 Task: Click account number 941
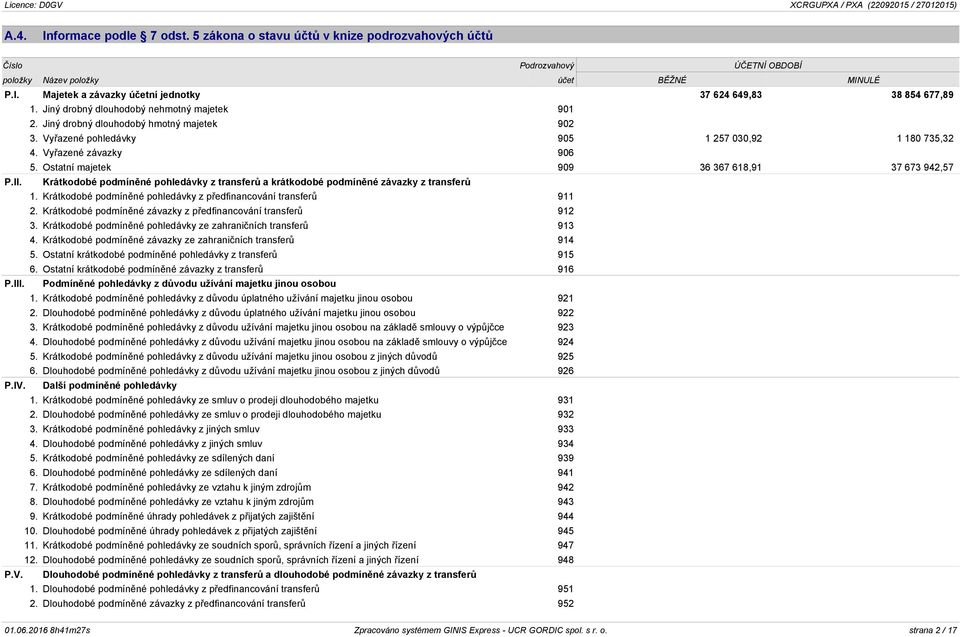pos(565,473)
